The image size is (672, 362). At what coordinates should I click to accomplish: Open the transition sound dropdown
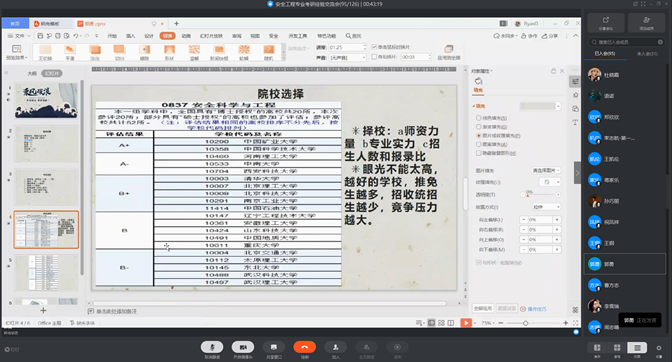[x=347, y=57]
